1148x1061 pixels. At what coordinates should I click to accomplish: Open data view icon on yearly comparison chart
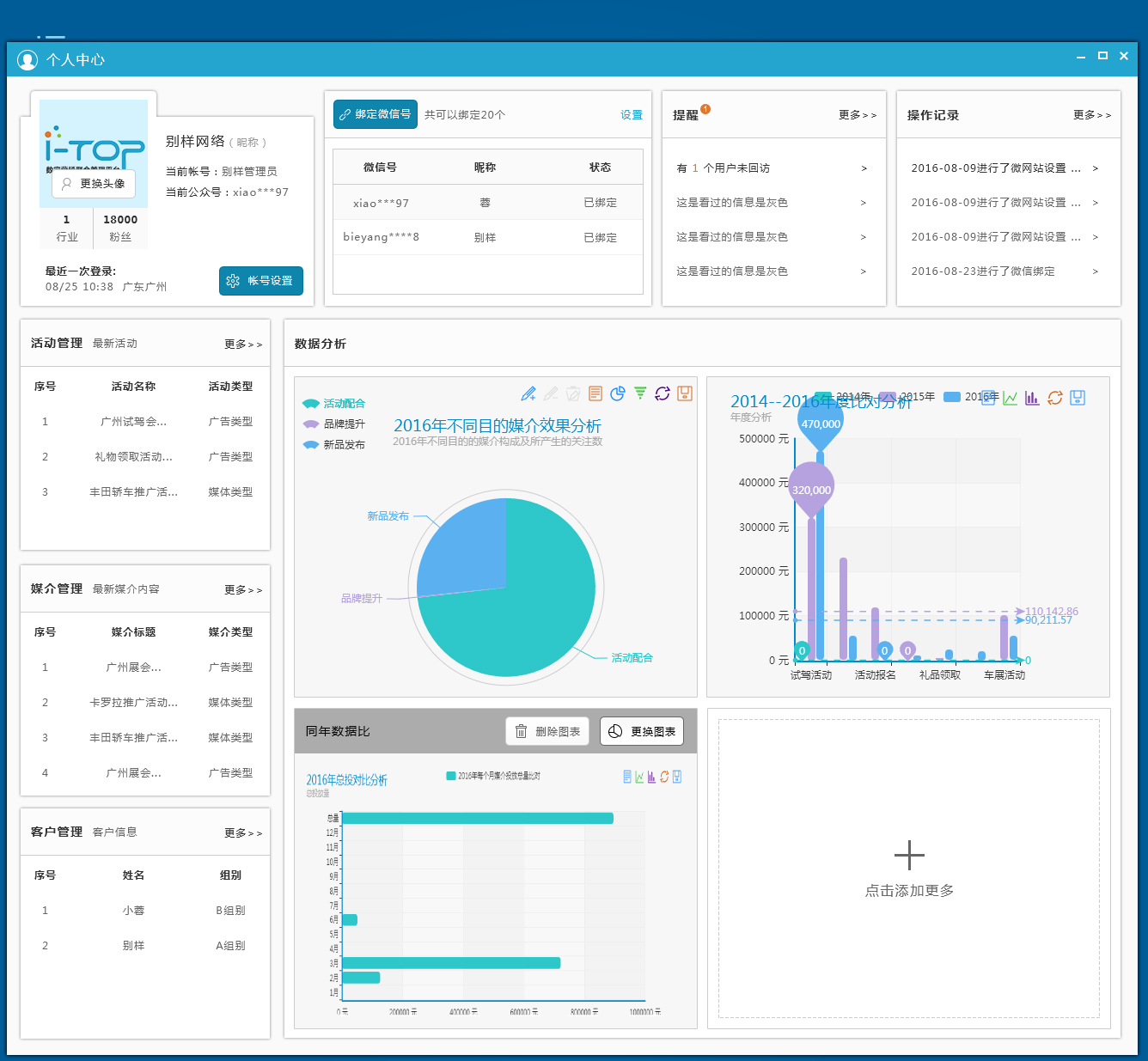[988, 398]
